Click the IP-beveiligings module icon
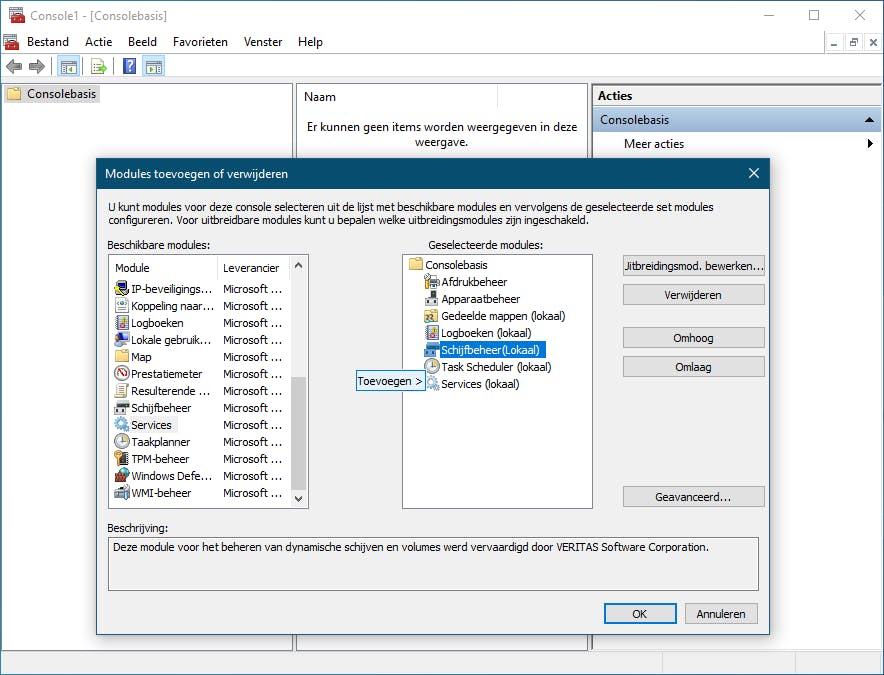 click(122, 289)
